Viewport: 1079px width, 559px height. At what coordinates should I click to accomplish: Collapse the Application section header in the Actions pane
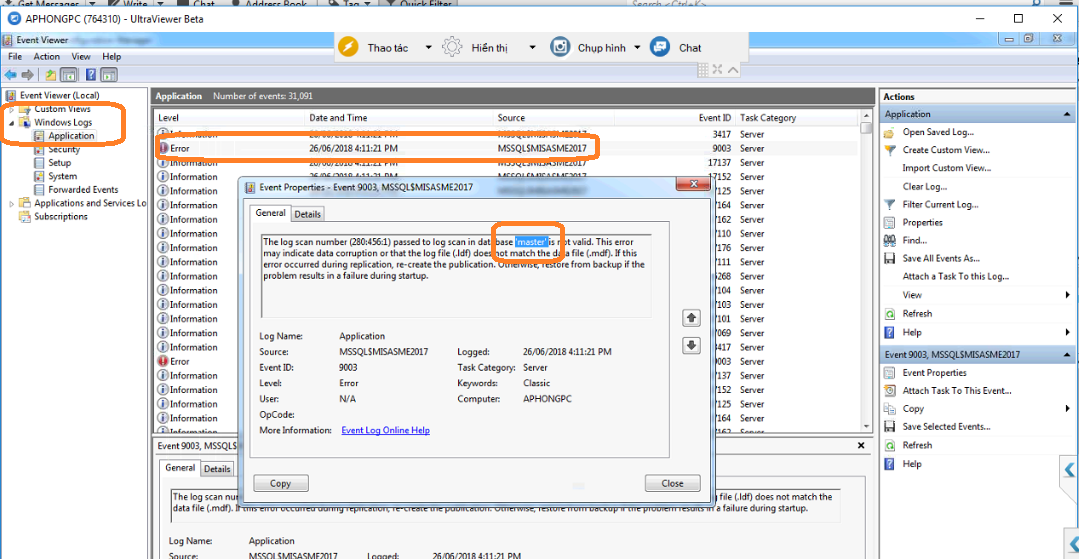[1067, 114]
